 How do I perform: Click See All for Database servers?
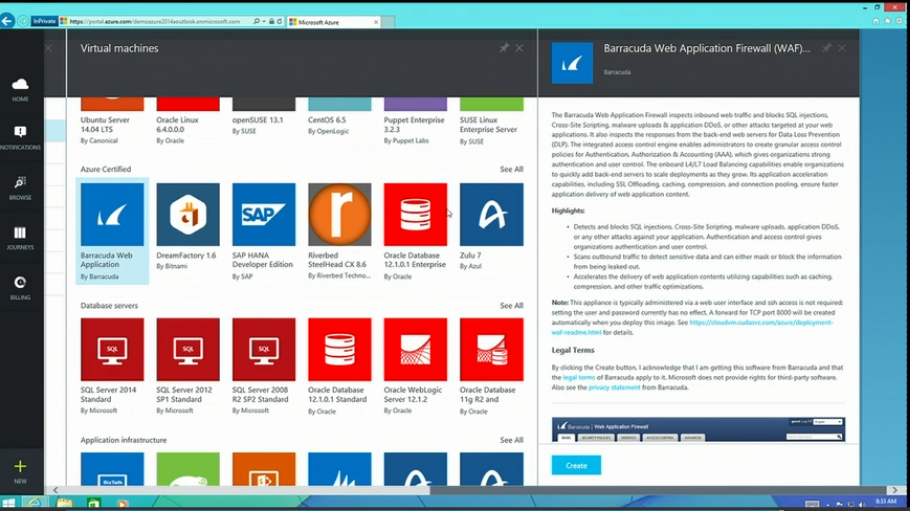511,306
